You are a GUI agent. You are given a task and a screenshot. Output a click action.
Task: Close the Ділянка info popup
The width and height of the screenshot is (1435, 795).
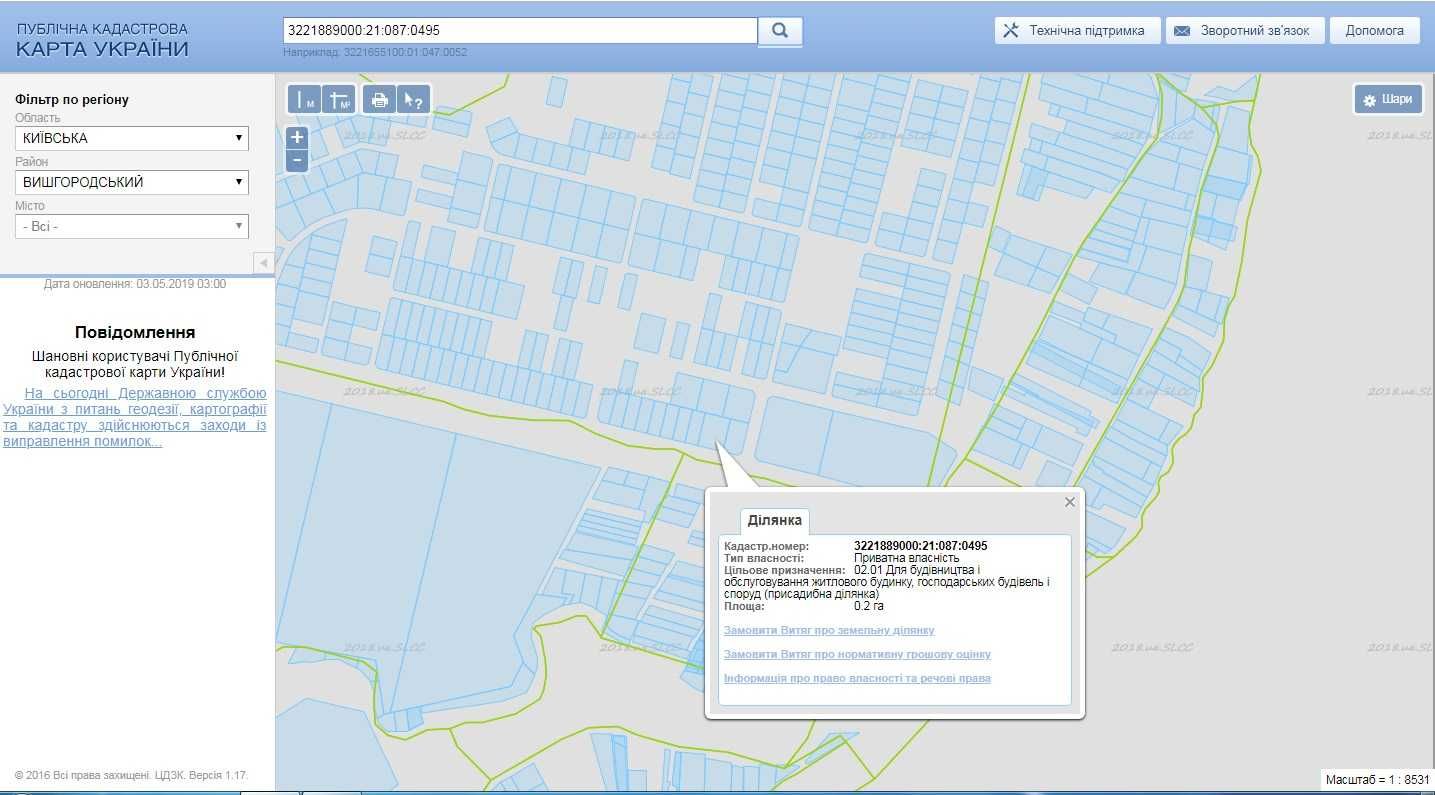click(1070, 502)
